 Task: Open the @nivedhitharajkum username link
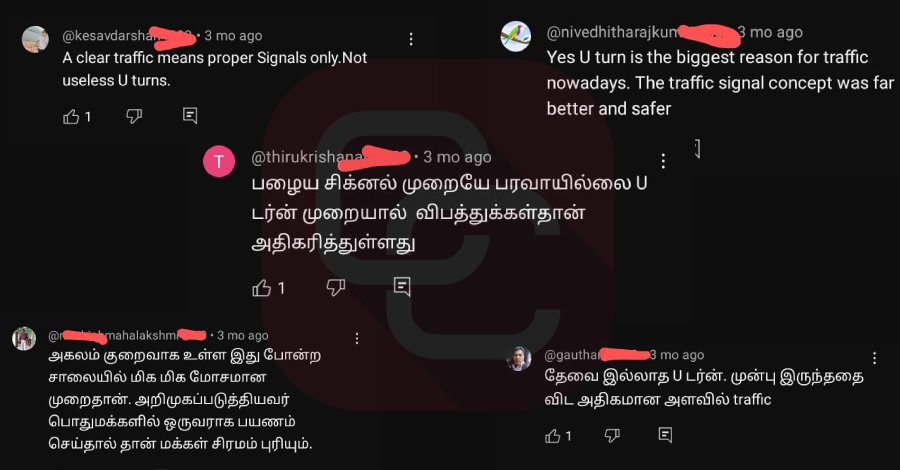(x=612, y=33)
